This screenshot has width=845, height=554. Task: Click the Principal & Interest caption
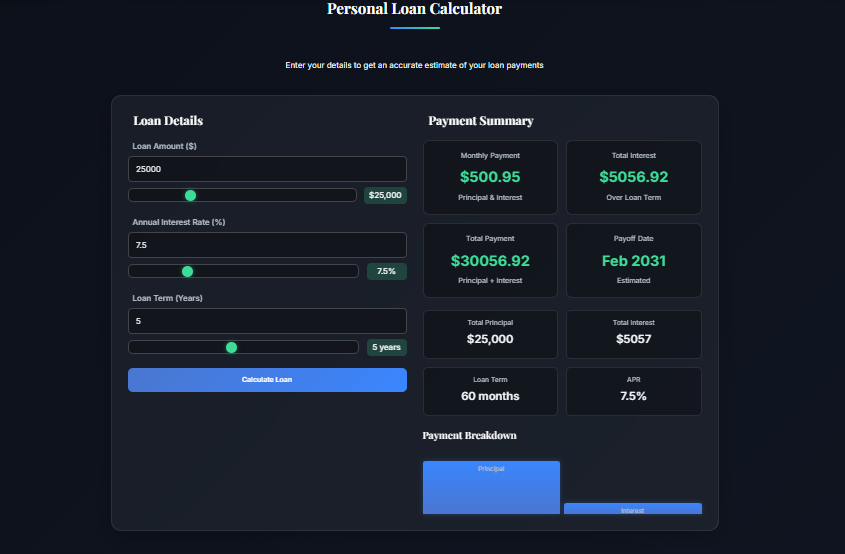(x=490, y=198)
